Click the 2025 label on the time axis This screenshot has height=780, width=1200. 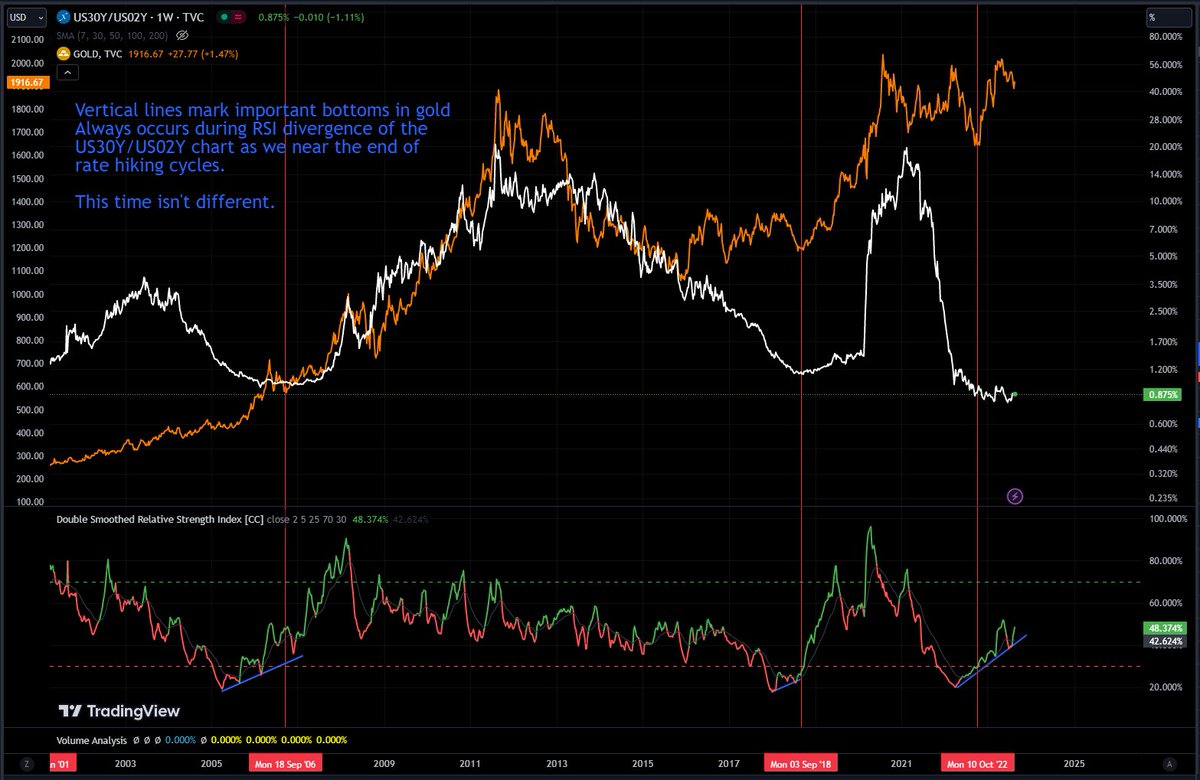pos(1073,762)
